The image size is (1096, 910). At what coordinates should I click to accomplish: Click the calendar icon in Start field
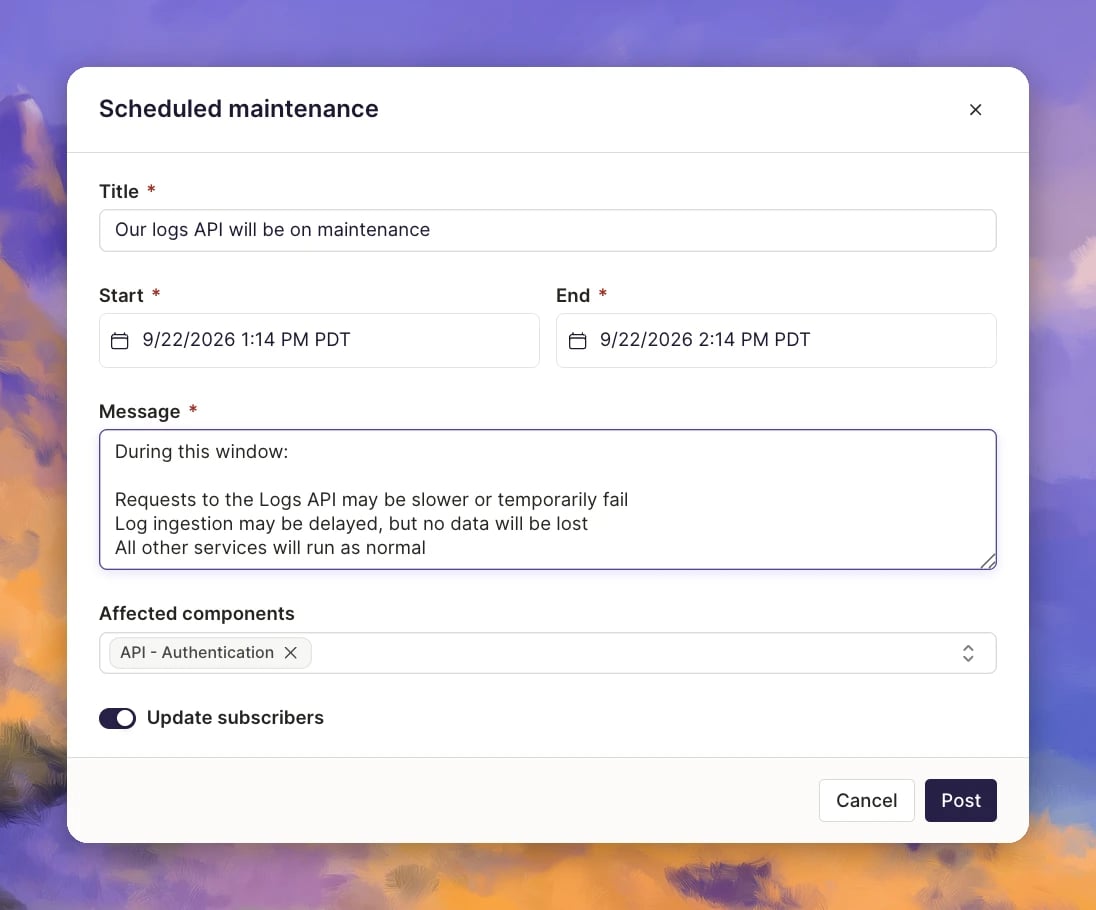pos(120,340)
